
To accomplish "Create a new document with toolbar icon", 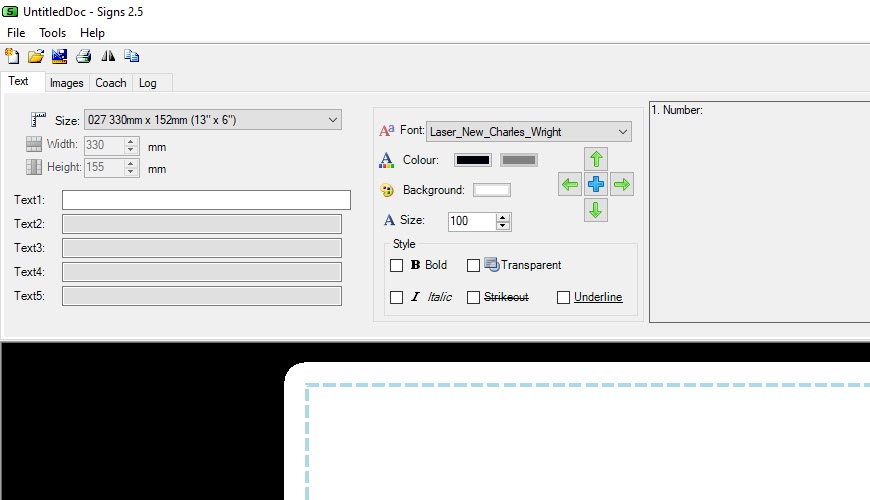I will [12, 56].
